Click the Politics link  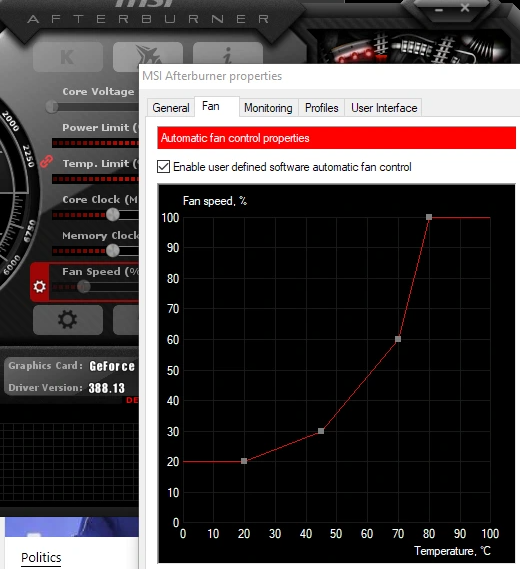[x=41, y=557]
